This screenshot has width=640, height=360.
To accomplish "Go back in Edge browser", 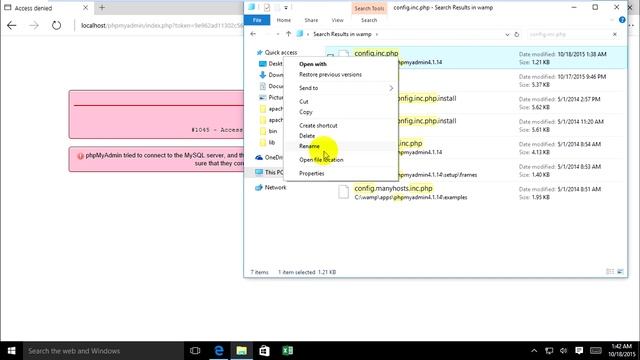I will [x=11, y=25].
